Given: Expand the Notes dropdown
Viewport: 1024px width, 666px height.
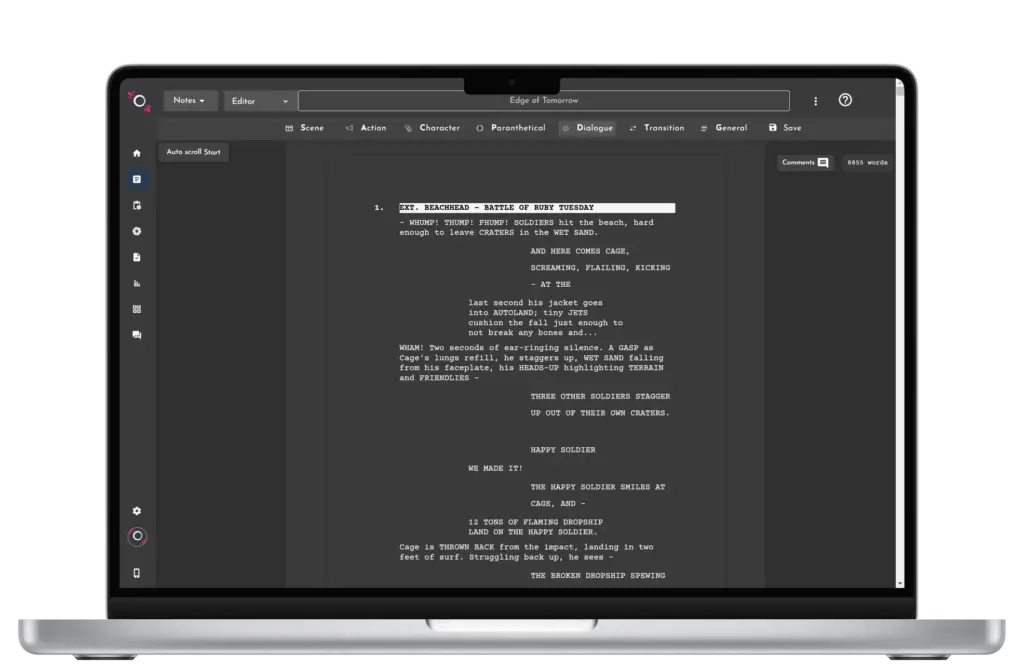Looking at the screenshot, I should (189, 101).
